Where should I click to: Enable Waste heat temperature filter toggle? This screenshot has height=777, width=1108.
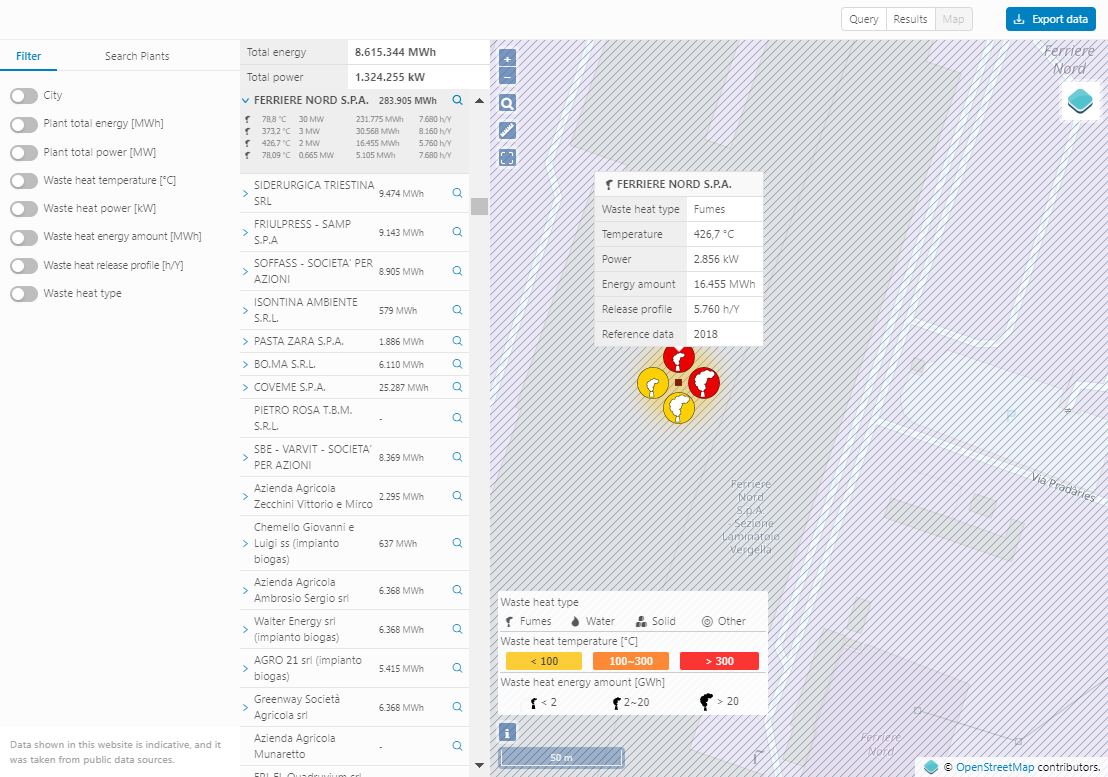24,181
